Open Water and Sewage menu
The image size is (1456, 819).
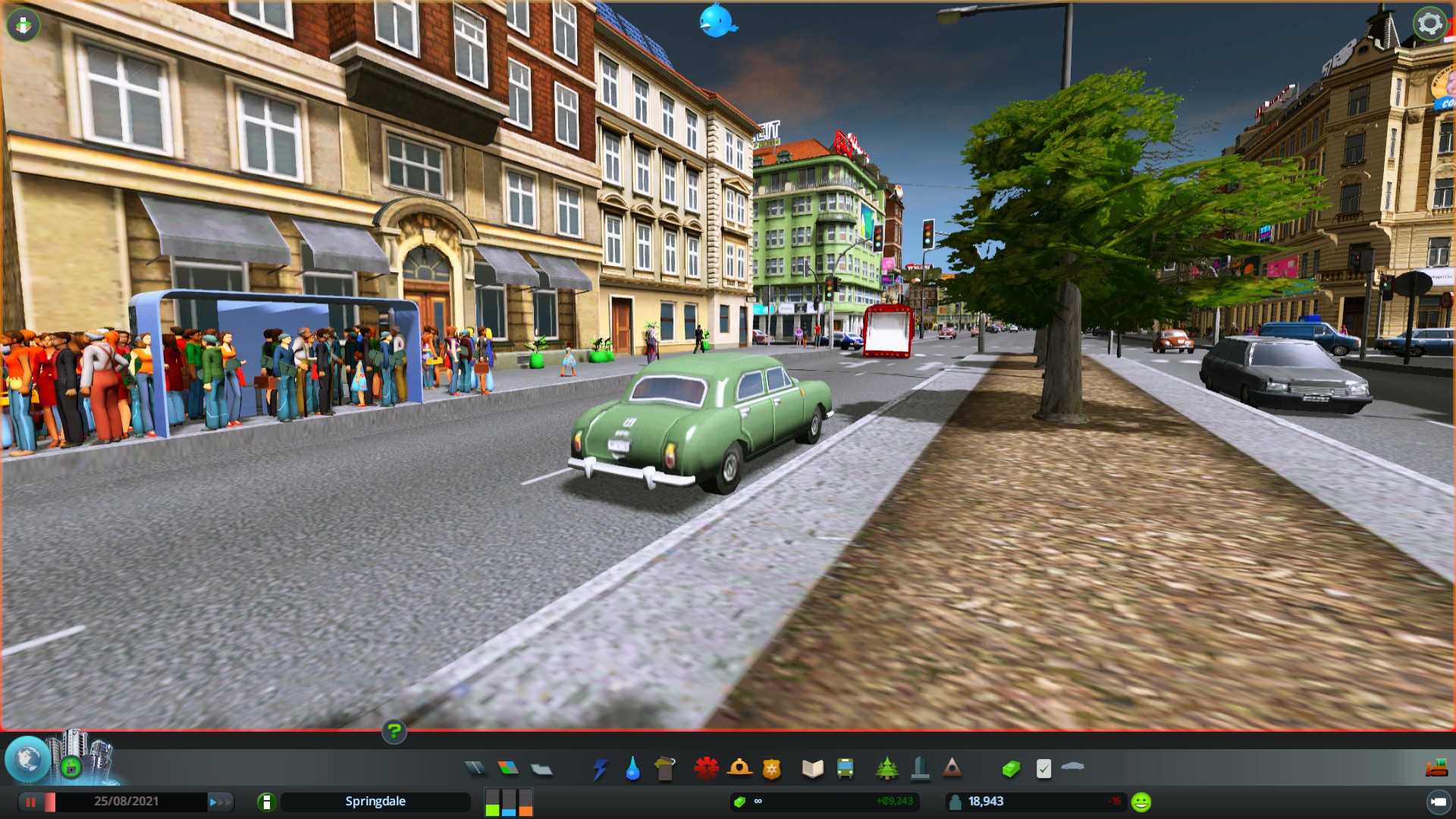[x=632, y=769]
